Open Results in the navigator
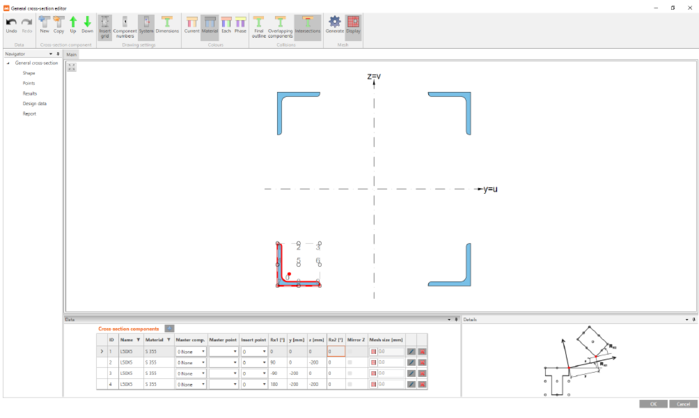This screenshot has width=699, height=418. 30,94
